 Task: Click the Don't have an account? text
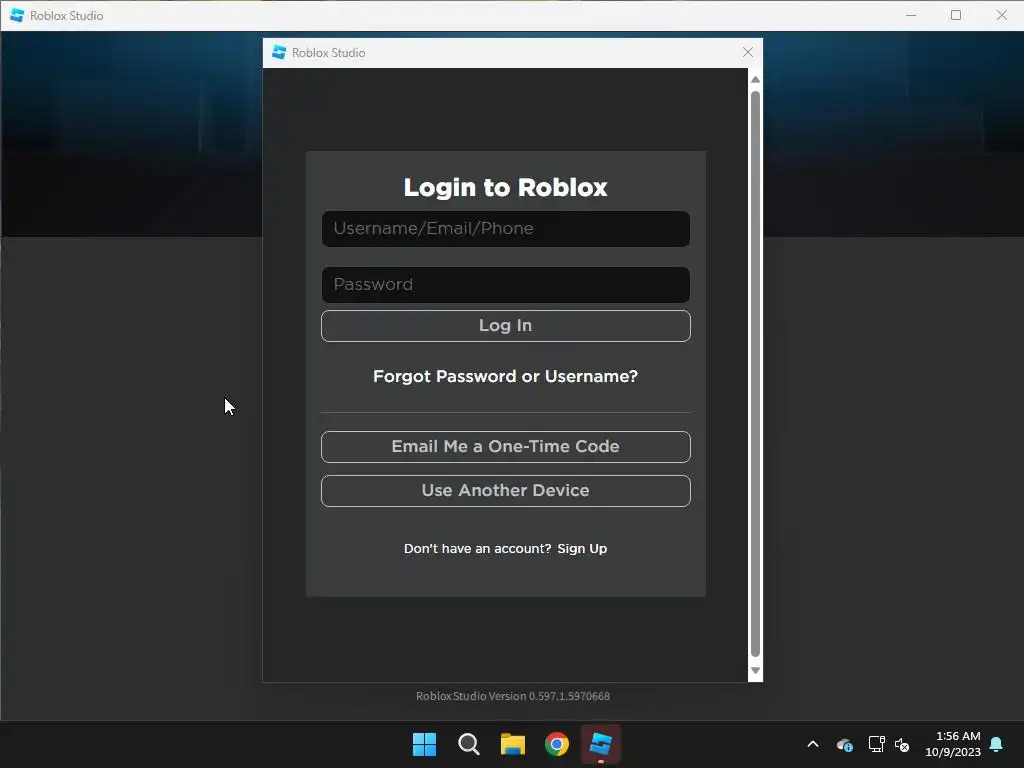tap(477, 549)
